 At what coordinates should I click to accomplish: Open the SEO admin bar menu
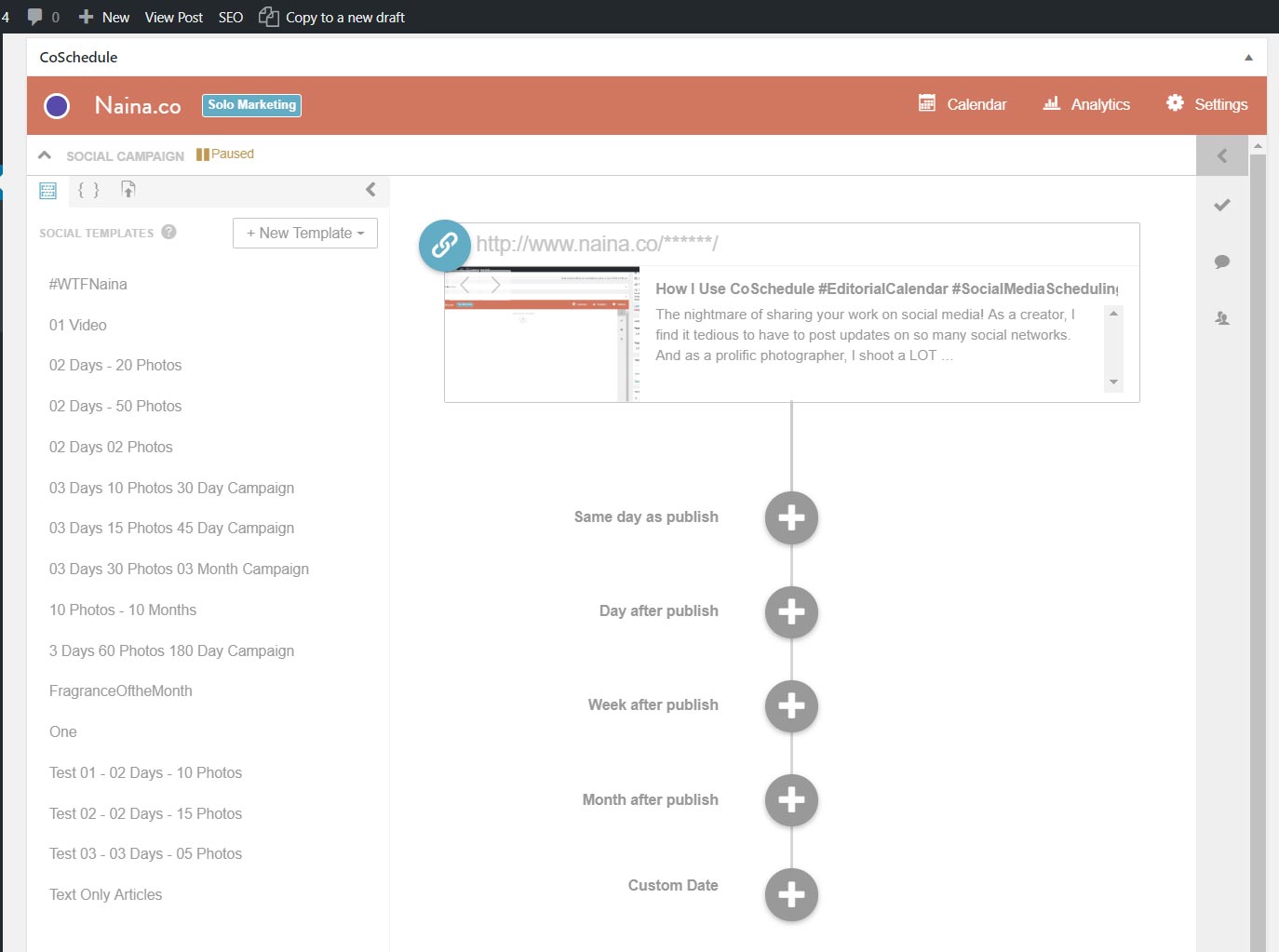pos(231,17)
